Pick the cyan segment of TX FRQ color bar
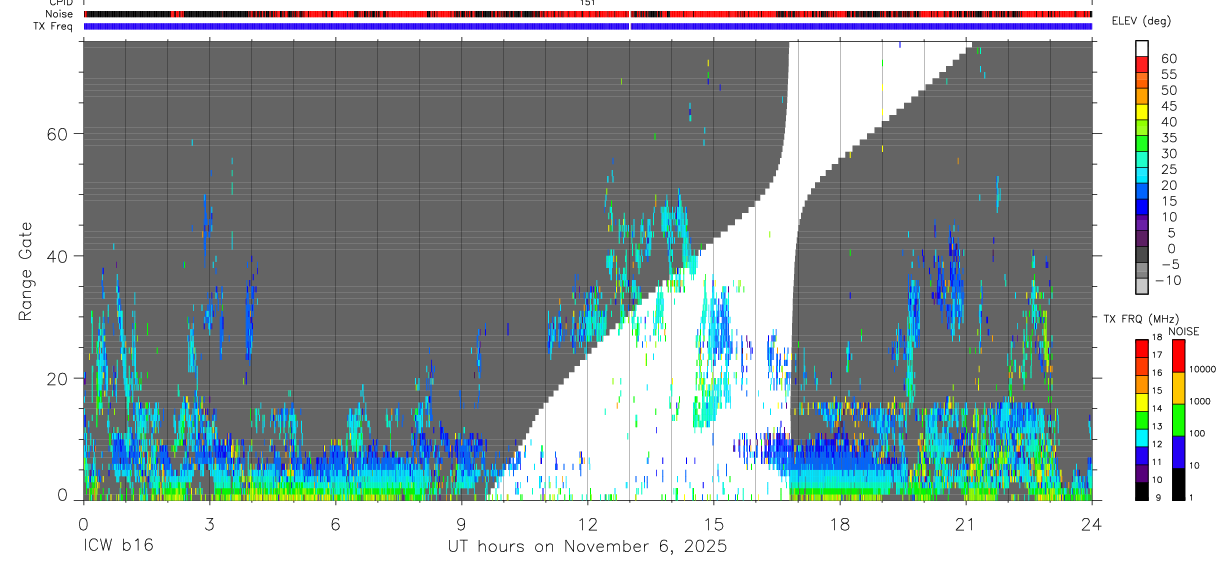The width and height of the screenshot is (1228, 567). (1142, 438)
